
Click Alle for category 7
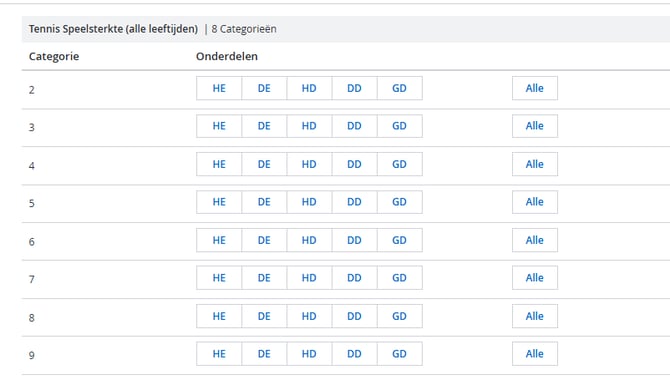click(535, 278)
